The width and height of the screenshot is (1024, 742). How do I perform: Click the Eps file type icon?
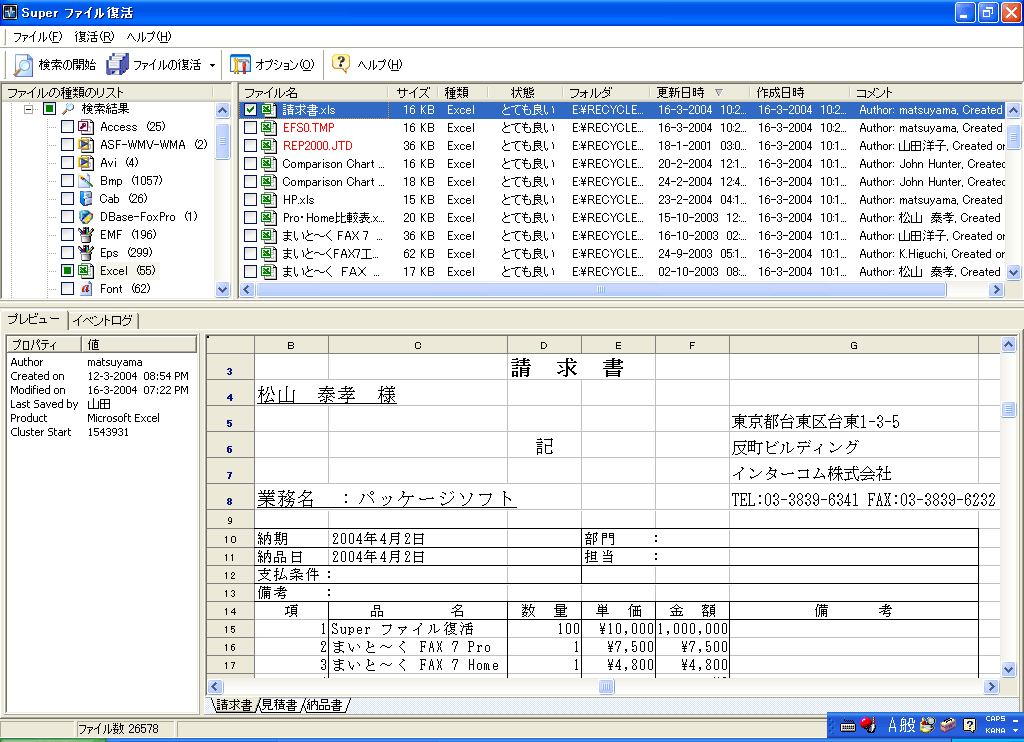(x=86, y=252)
